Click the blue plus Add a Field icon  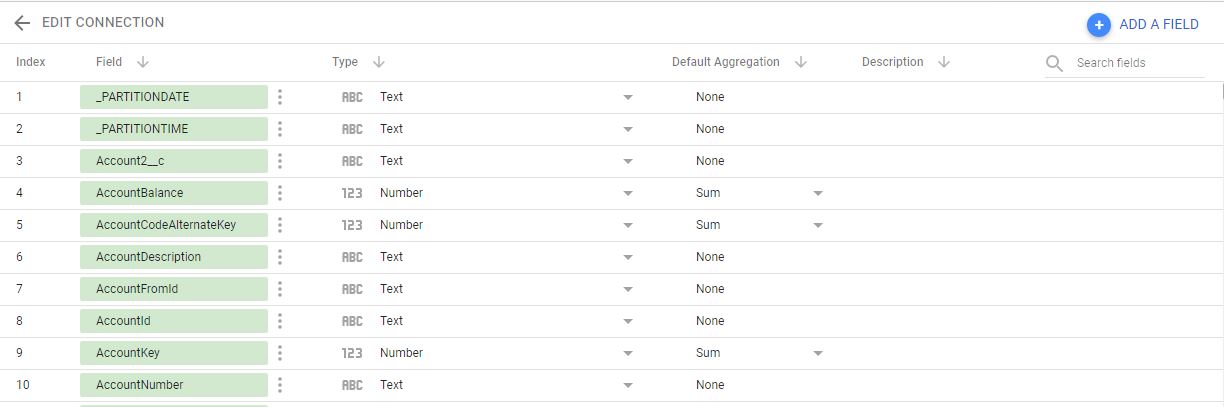pos(1099,25)
